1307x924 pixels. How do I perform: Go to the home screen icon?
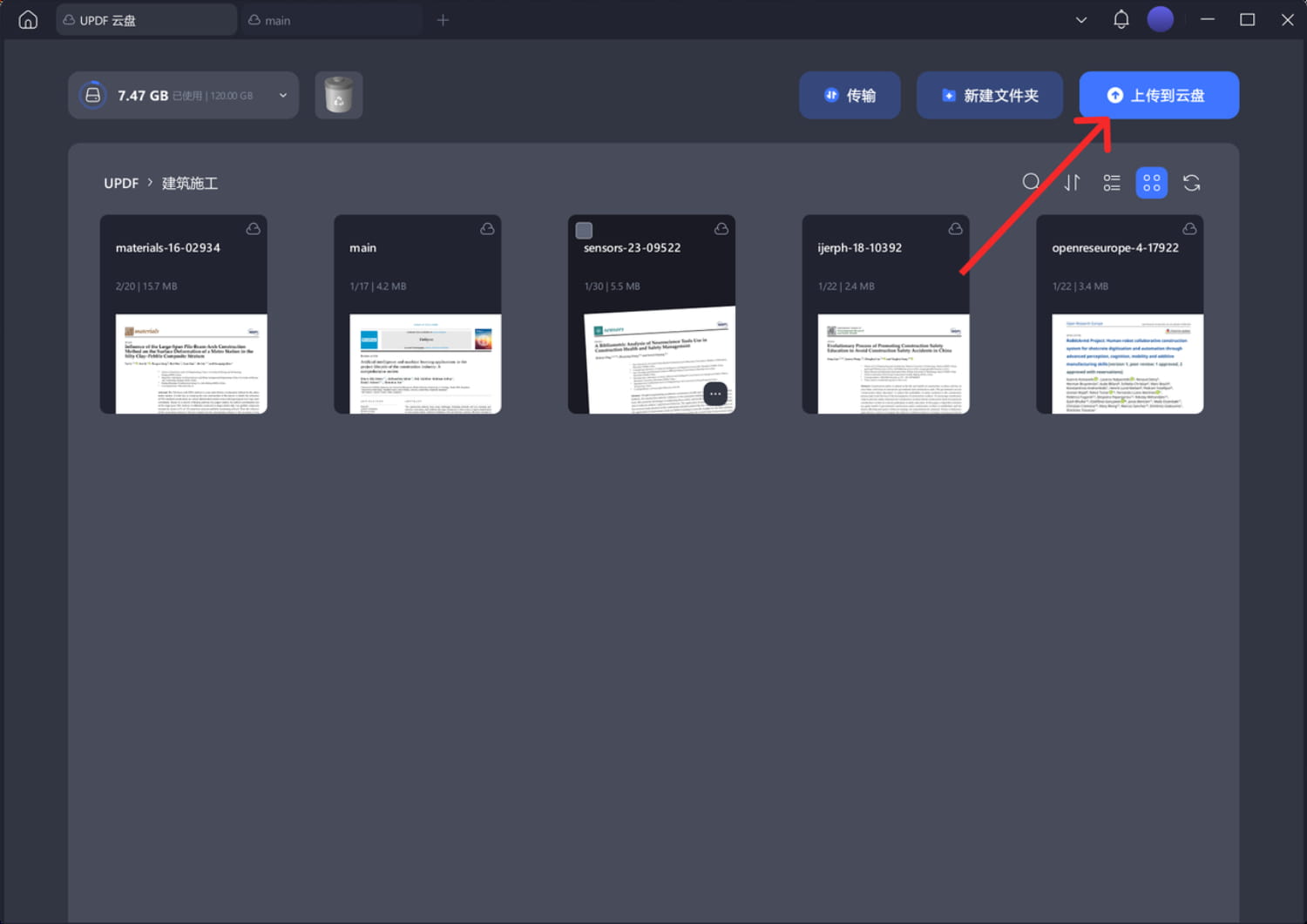coord(28,19)
